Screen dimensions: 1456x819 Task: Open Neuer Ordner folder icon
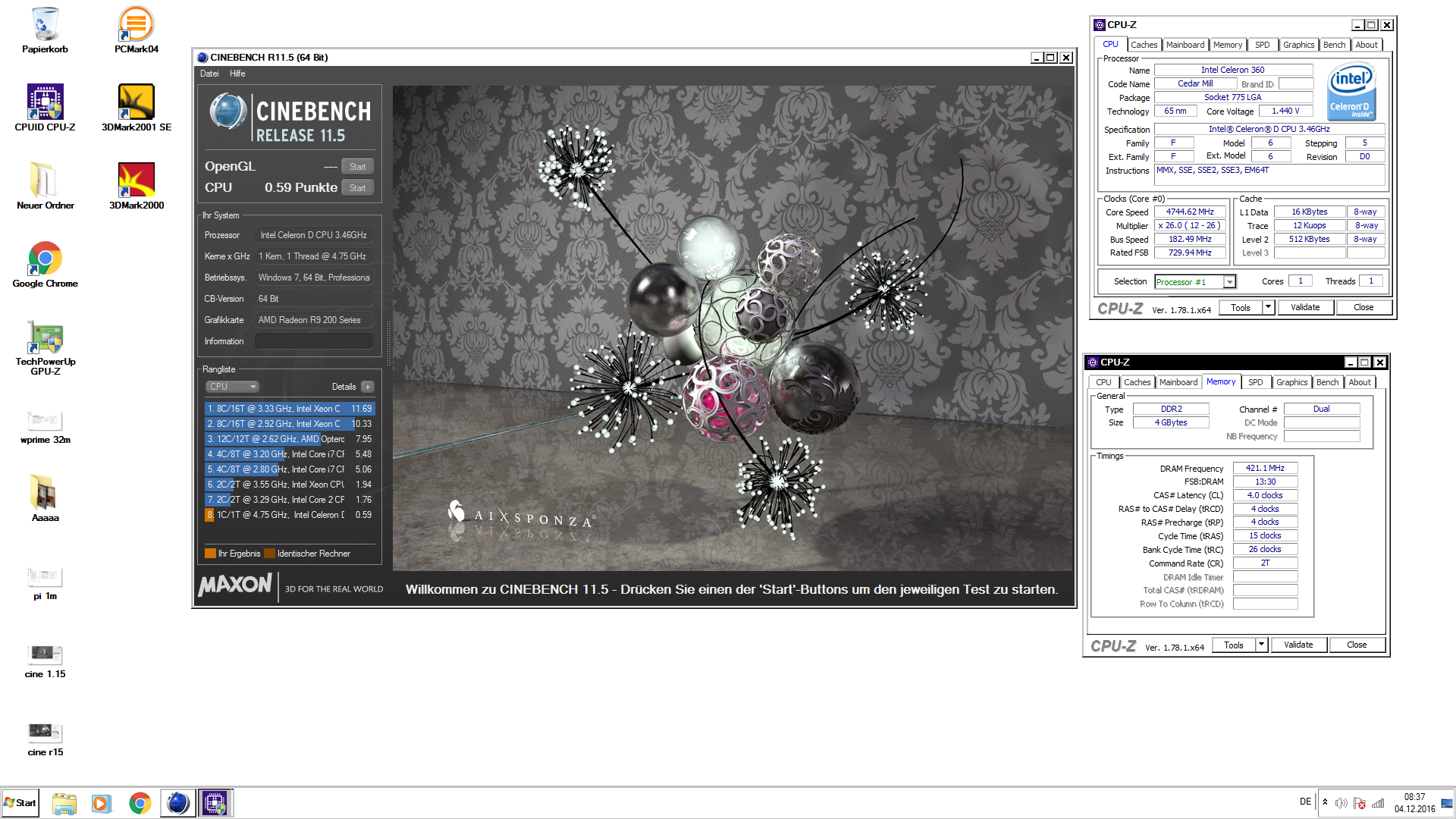45,186
